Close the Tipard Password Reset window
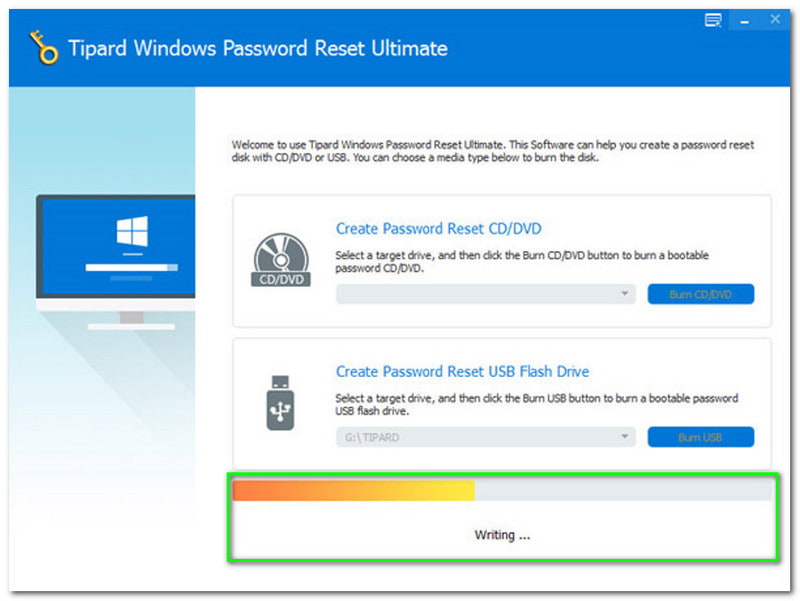 [x=773, y=20]
